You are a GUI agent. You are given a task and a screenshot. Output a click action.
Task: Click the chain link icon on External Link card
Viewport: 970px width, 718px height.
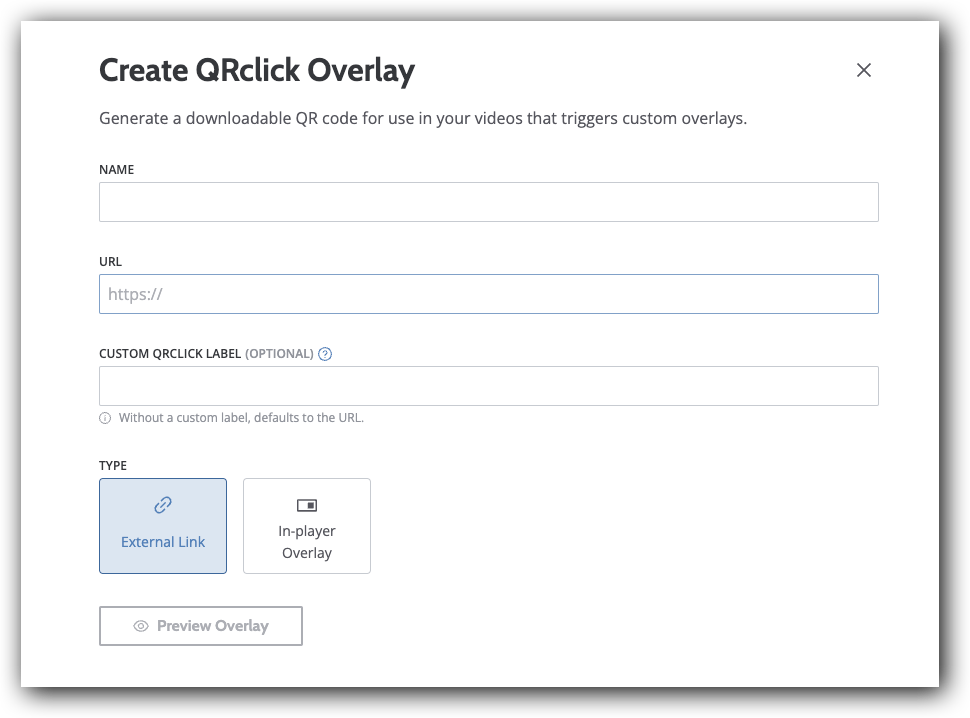pos(163,505)
